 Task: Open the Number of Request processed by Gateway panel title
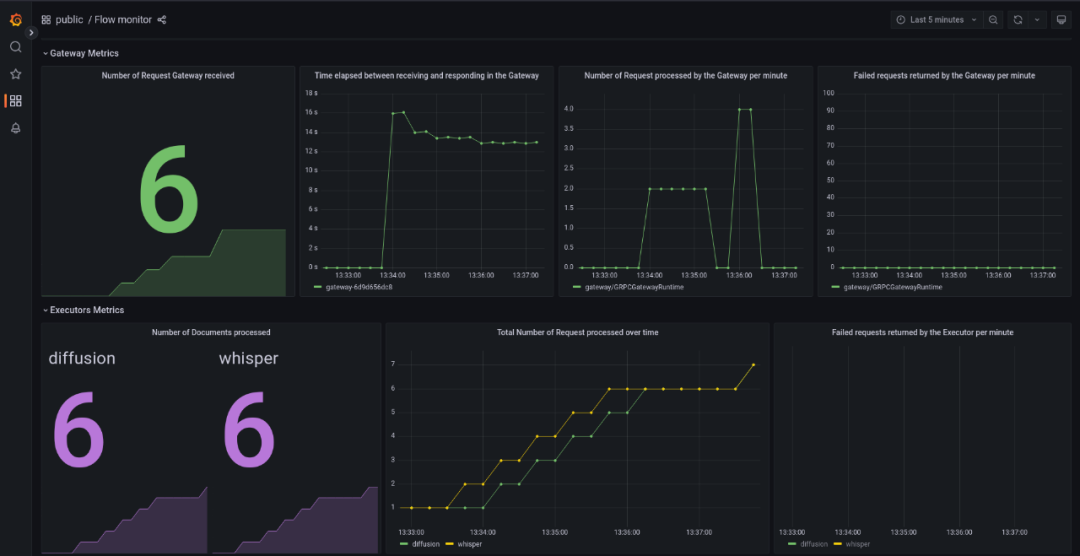click(685, 76)
